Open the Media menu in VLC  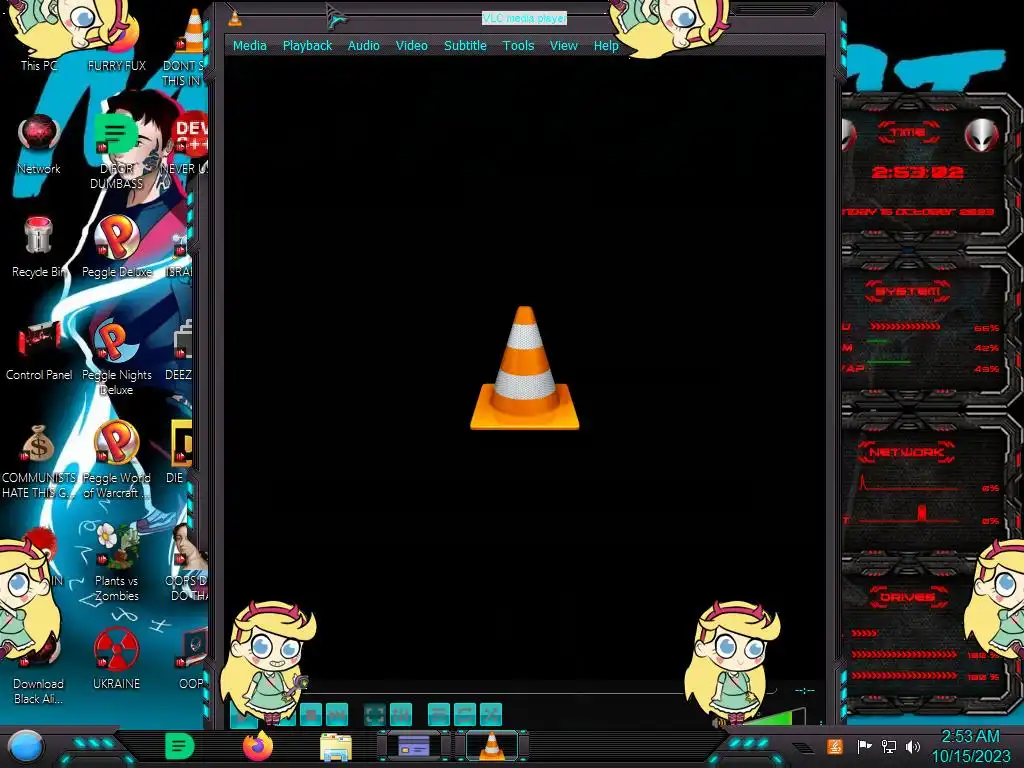(x=249, y=46)
